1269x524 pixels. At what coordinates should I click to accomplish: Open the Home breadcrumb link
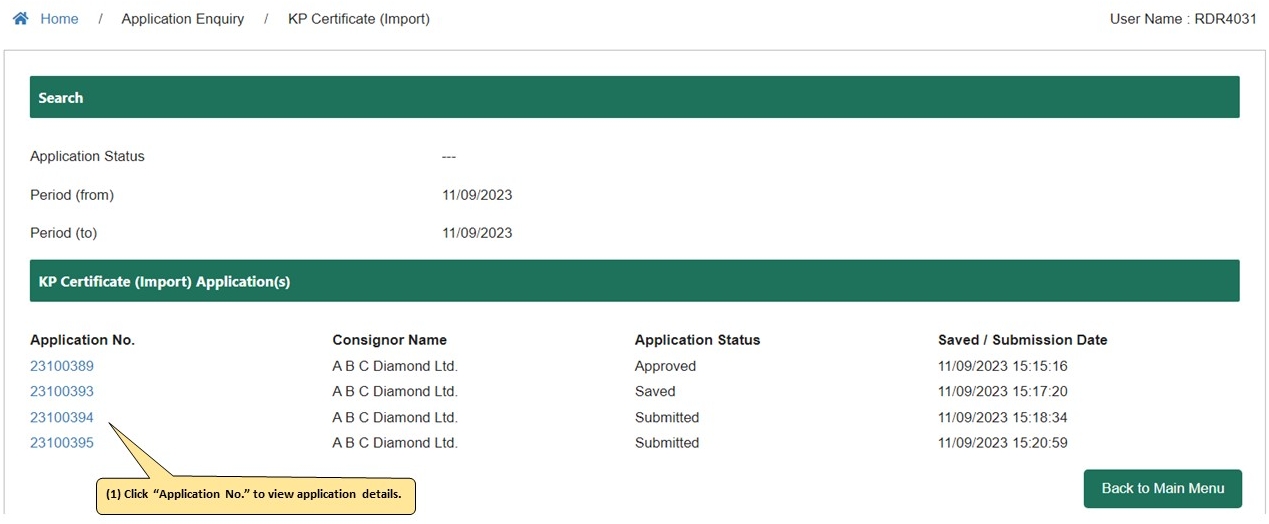[59, 19]
